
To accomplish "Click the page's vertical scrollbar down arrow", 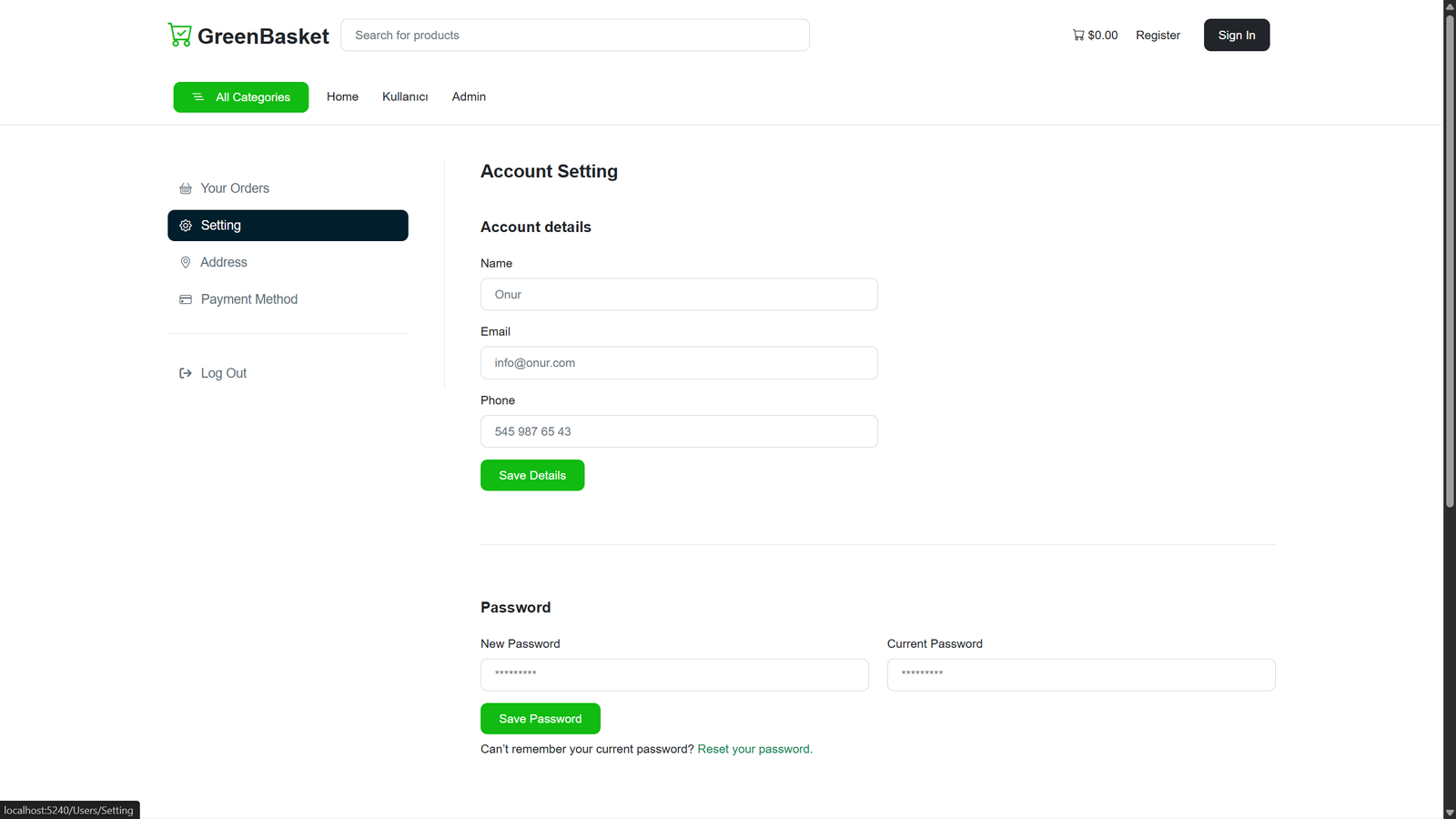I will 1450,812.
